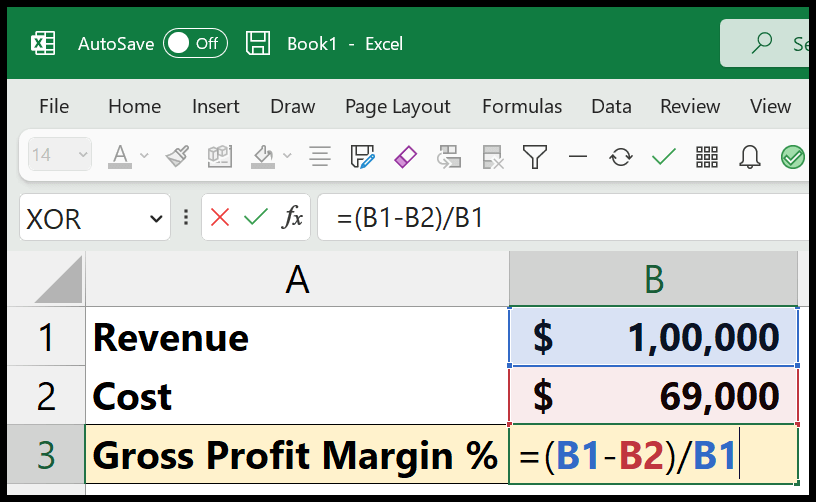Viewport: 816px width, 502px height.
Task: Click the cell showing $ 69,000
Action: tap(654, 395)
